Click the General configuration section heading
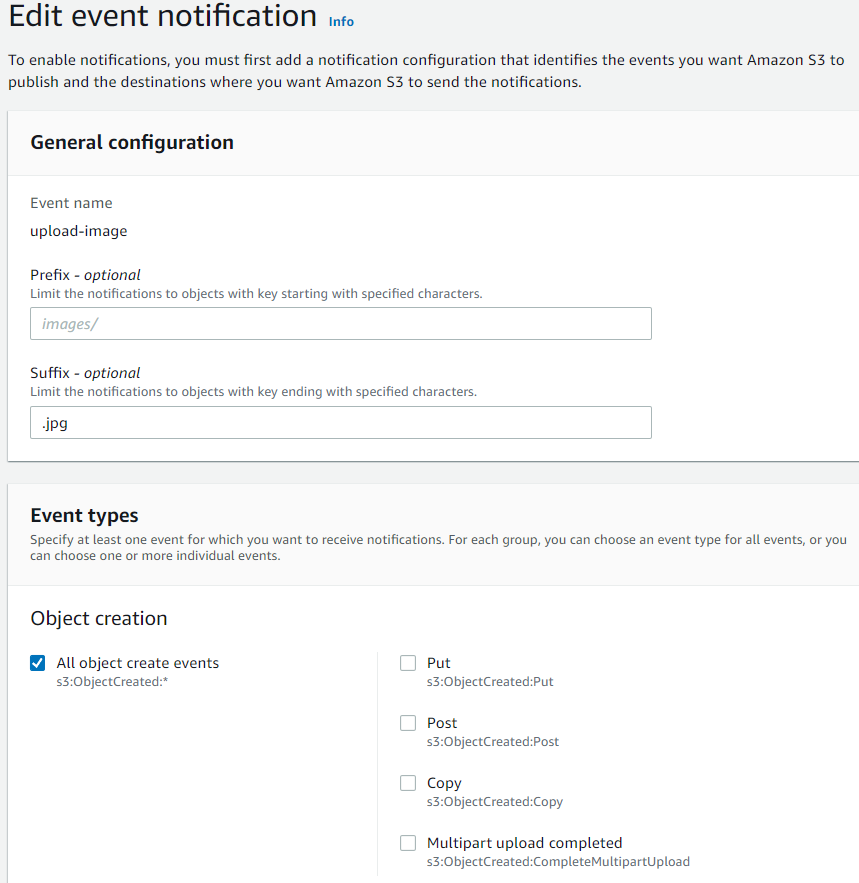Screen dimensions: 859x883 (132, 142)
